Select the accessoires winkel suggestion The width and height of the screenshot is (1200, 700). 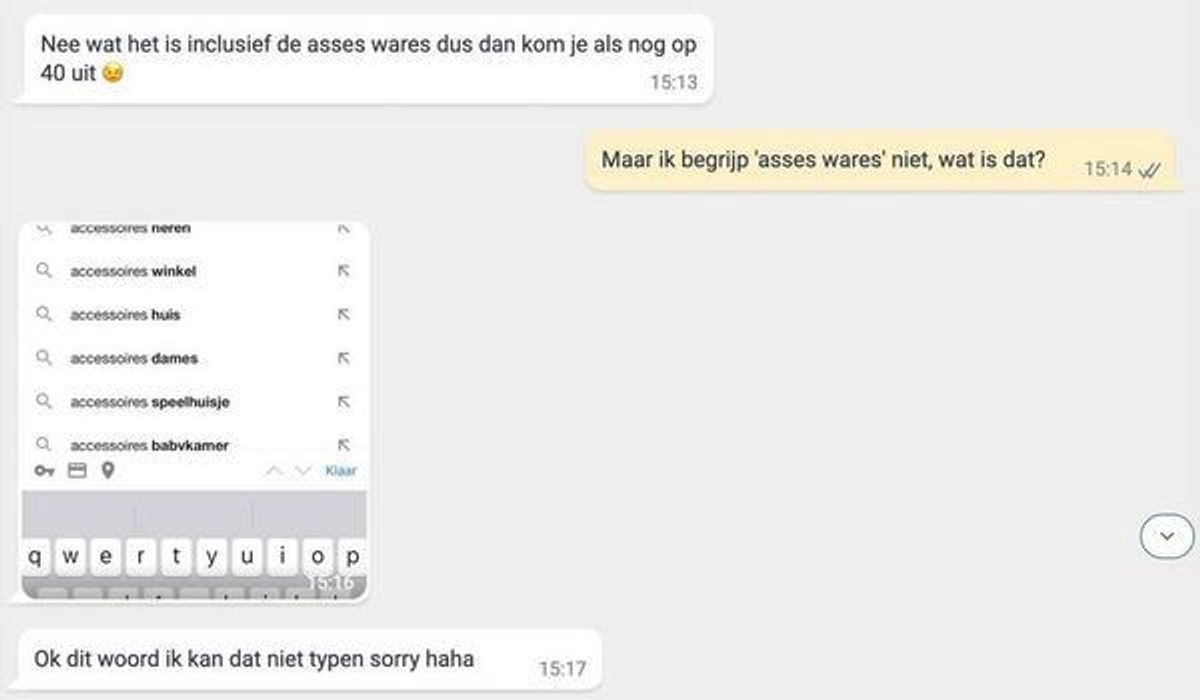pyautogui.click(x=133, y=271)
